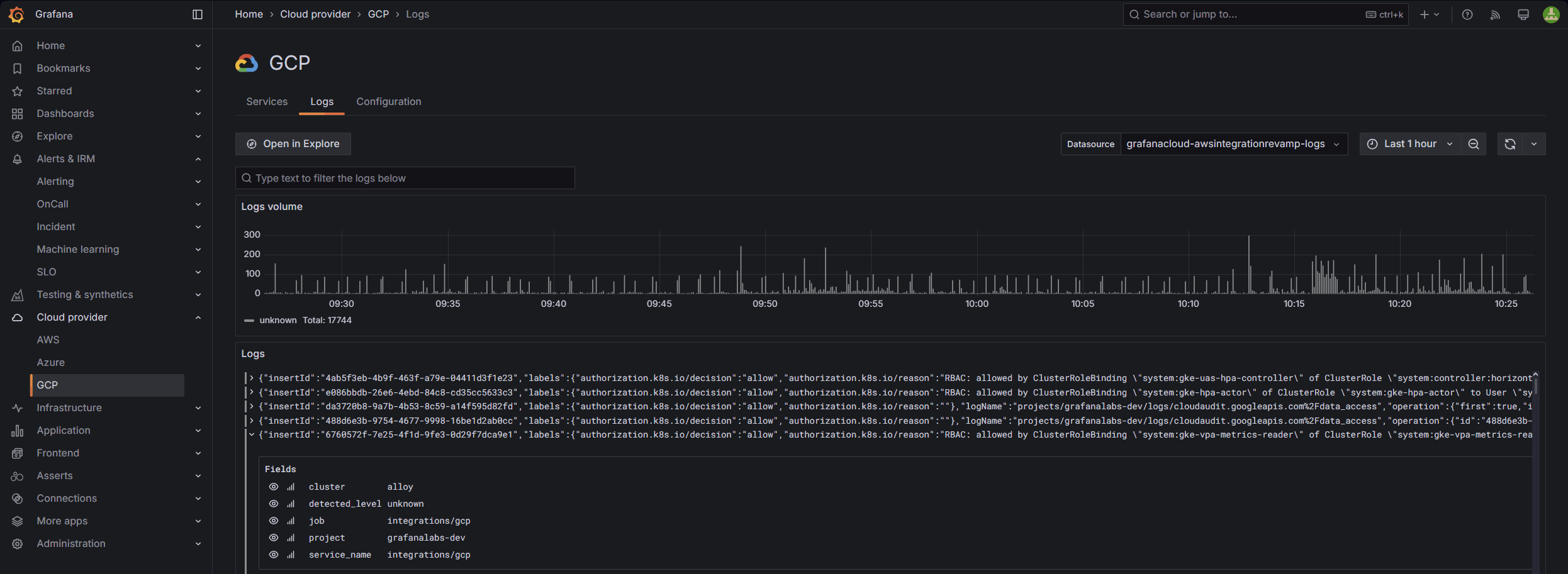Collapse the navigation sidebar panel
Image resolution: width=1568 pixels, height=574 pixels.
tap(197, 14)
